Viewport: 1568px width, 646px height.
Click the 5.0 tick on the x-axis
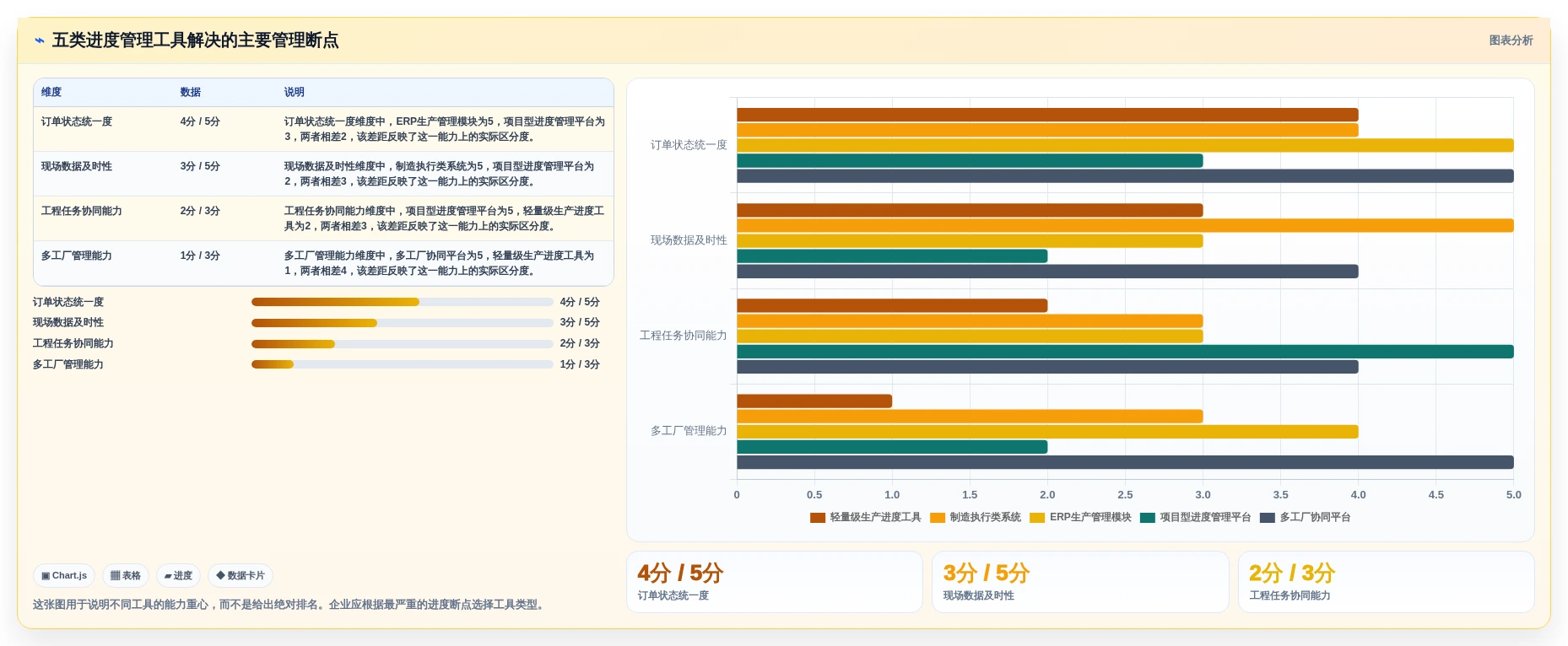coord(1513,495)
